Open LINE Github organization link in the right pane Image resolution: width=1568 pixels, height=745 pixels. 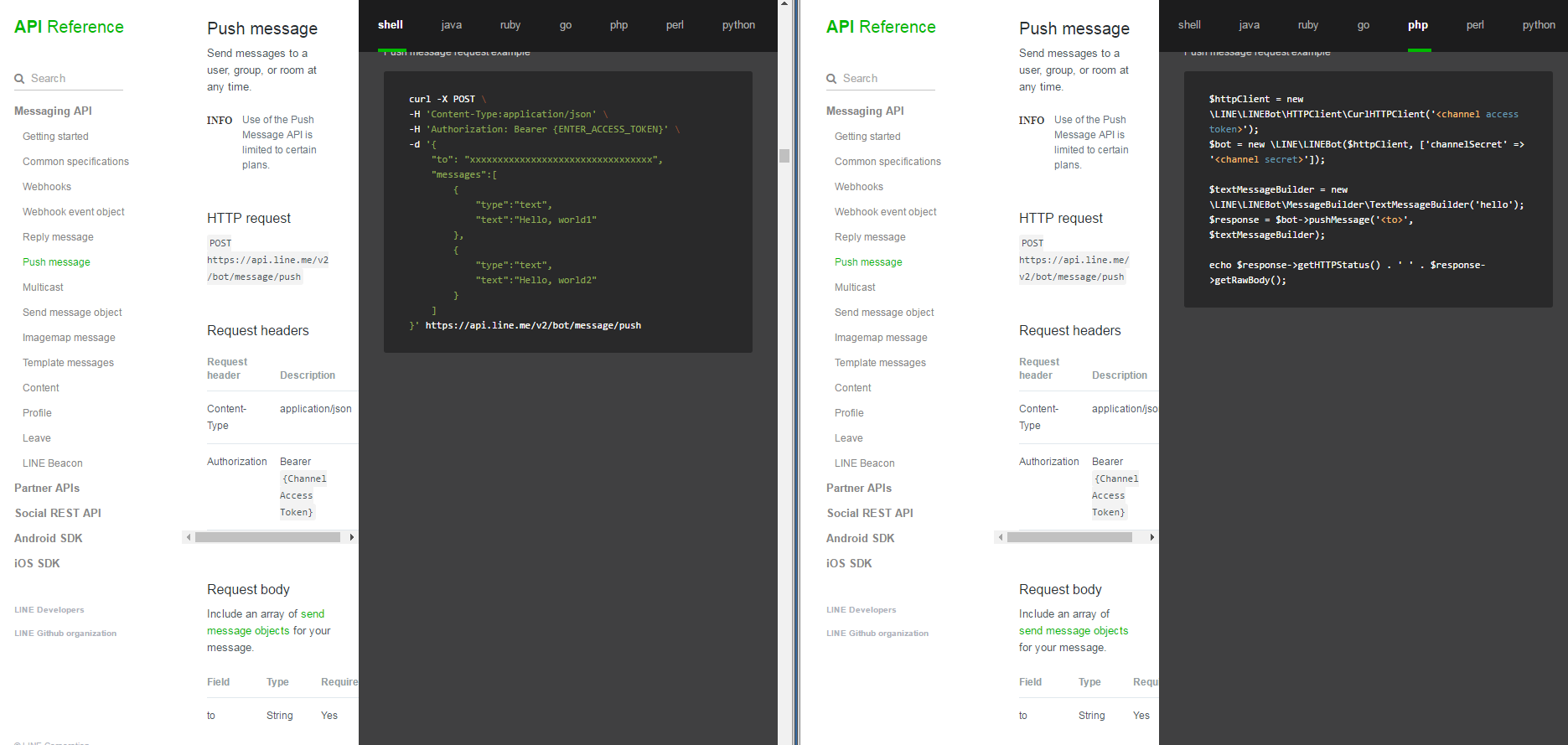(x=877, y=634)
